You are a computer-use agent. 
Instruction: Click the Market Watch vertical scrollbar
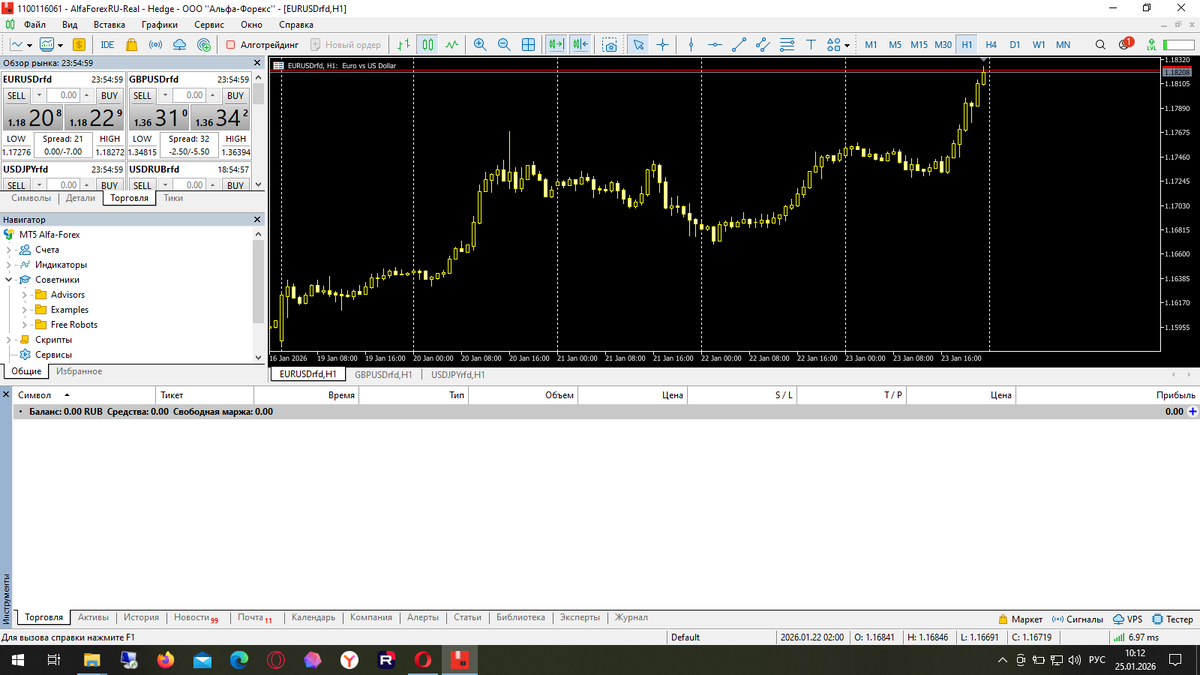pyautogui.click(x=258, y=130)
